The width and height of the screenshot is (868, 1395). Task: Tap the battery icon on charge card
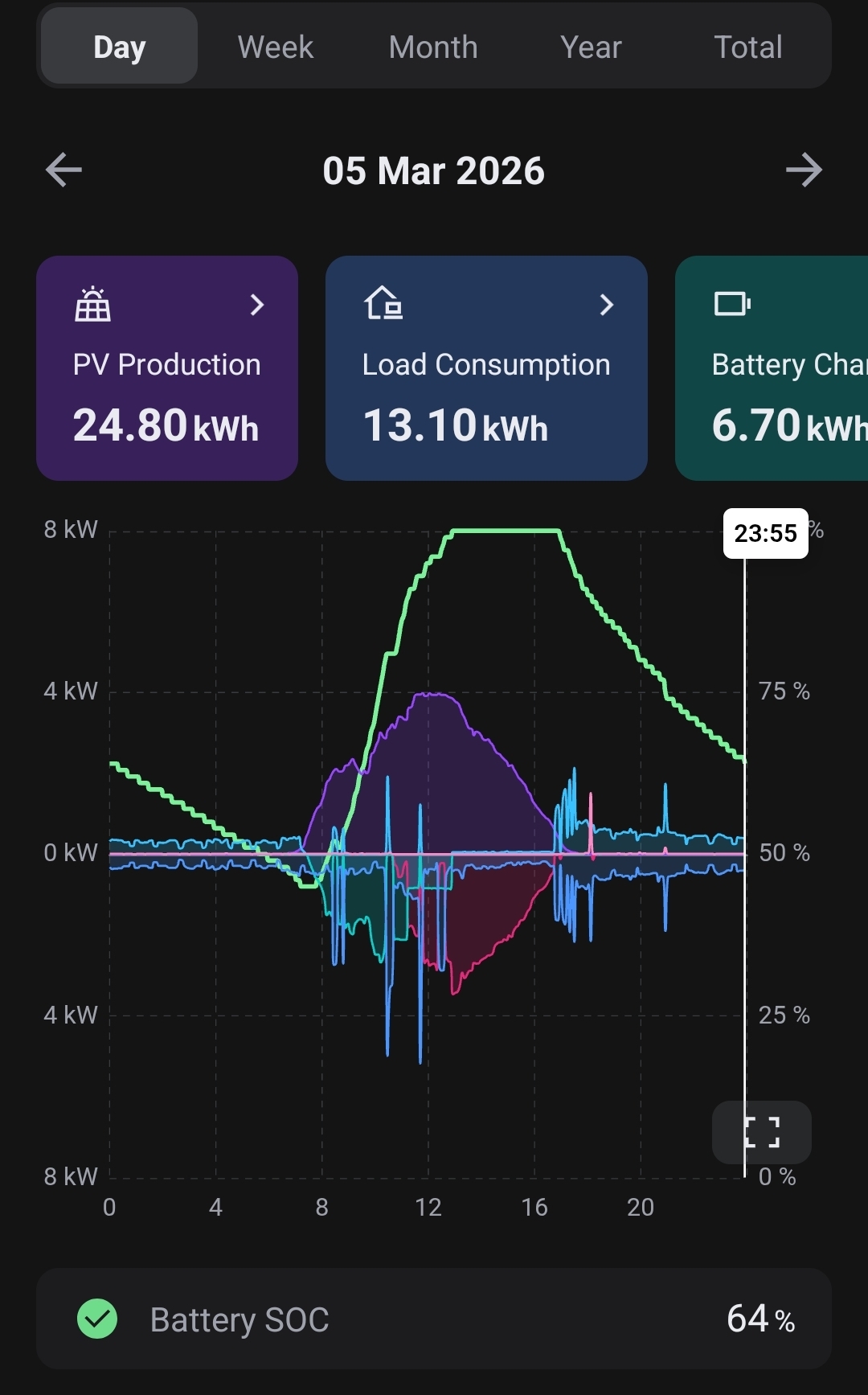pos(732,304)
